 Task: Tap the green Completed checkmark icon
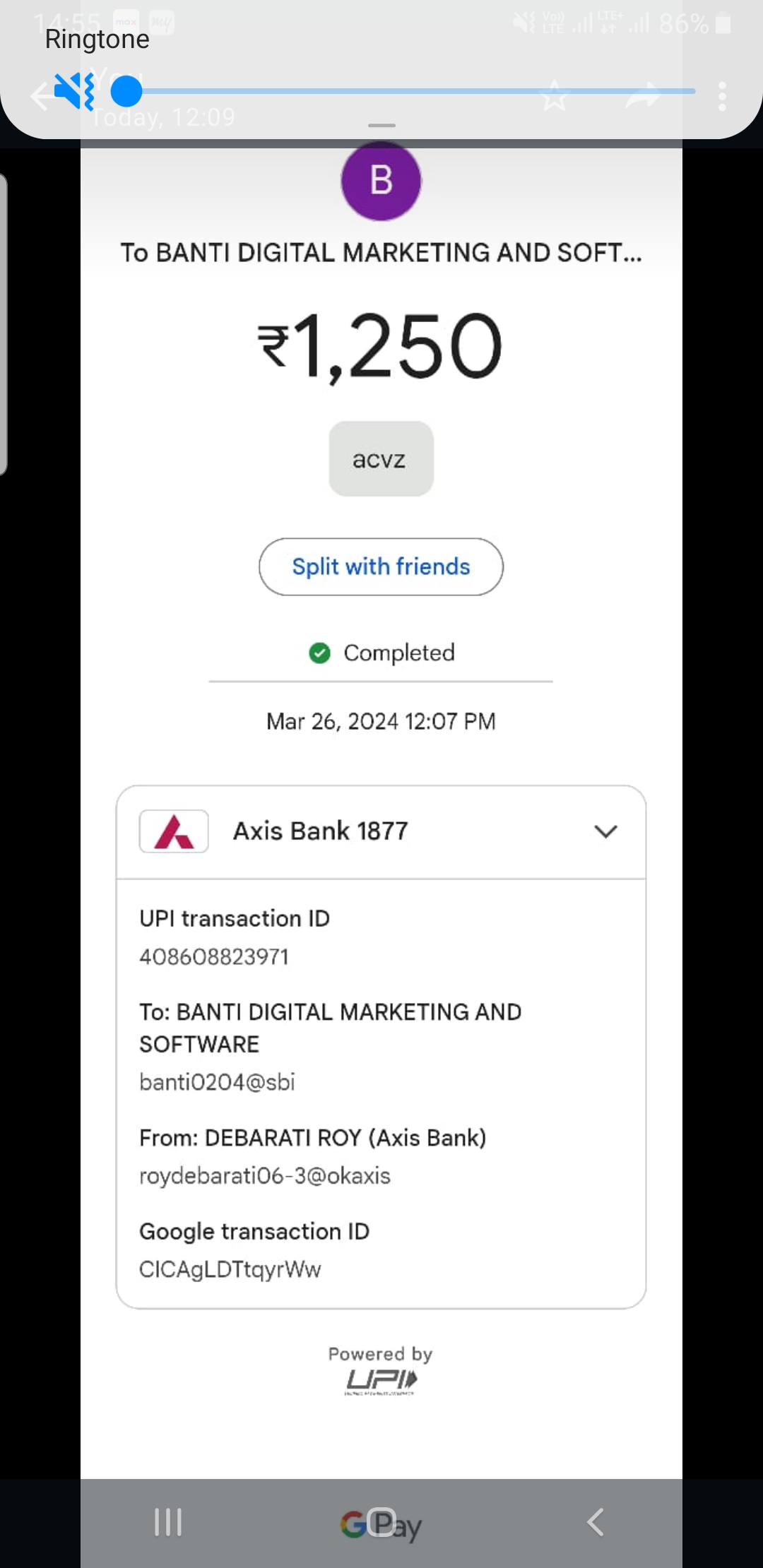(x=320, y=653)
